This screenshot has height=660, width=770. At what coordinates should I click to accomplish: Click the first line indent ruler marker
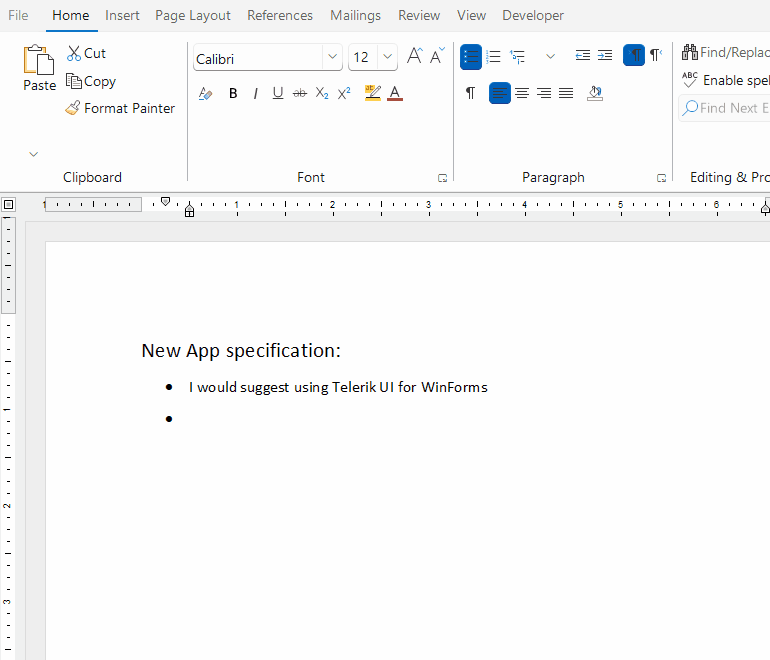[x=165, y=201]
